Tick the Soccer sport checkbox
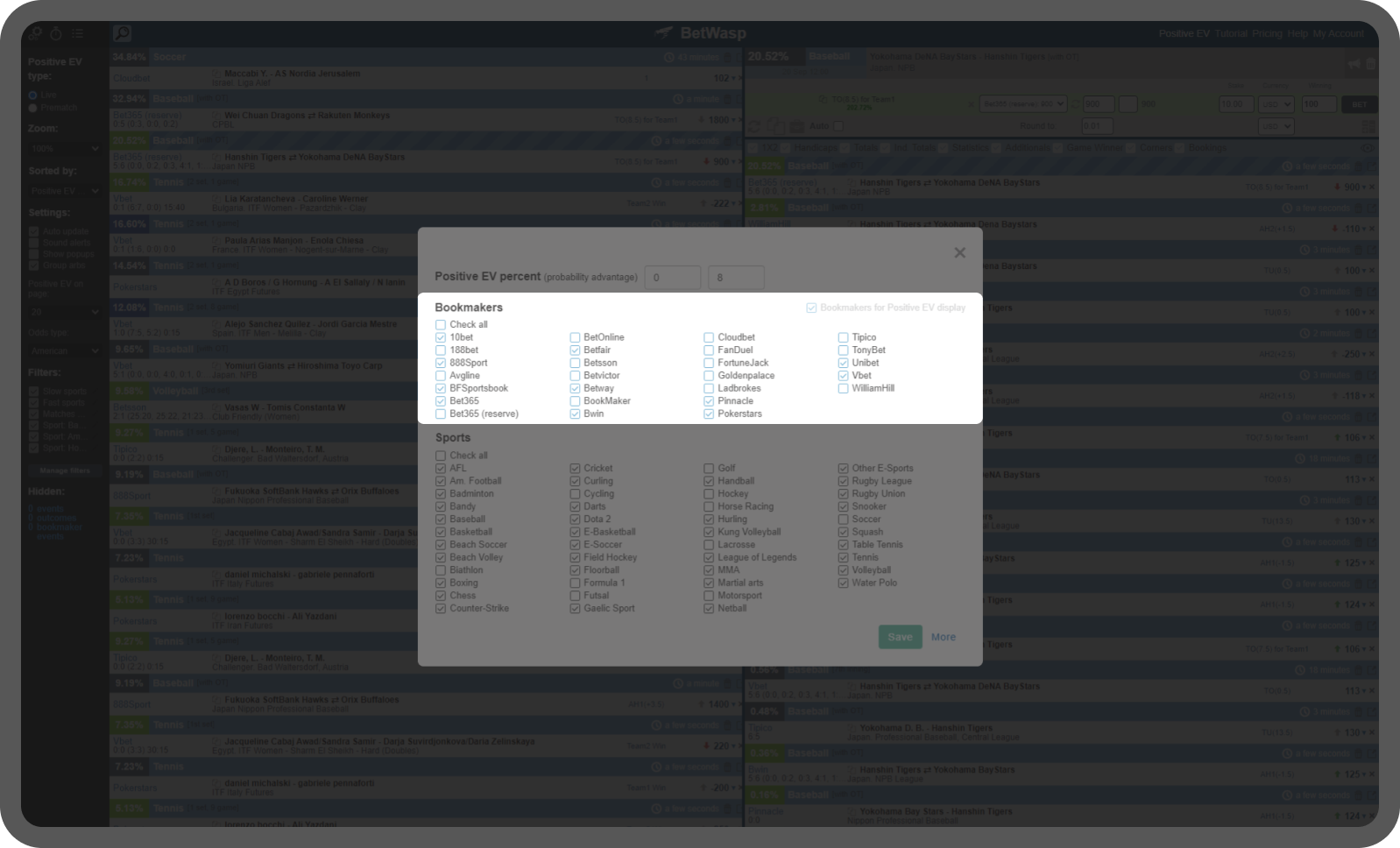Screen dimensions: 1400x848 [843, 519]
